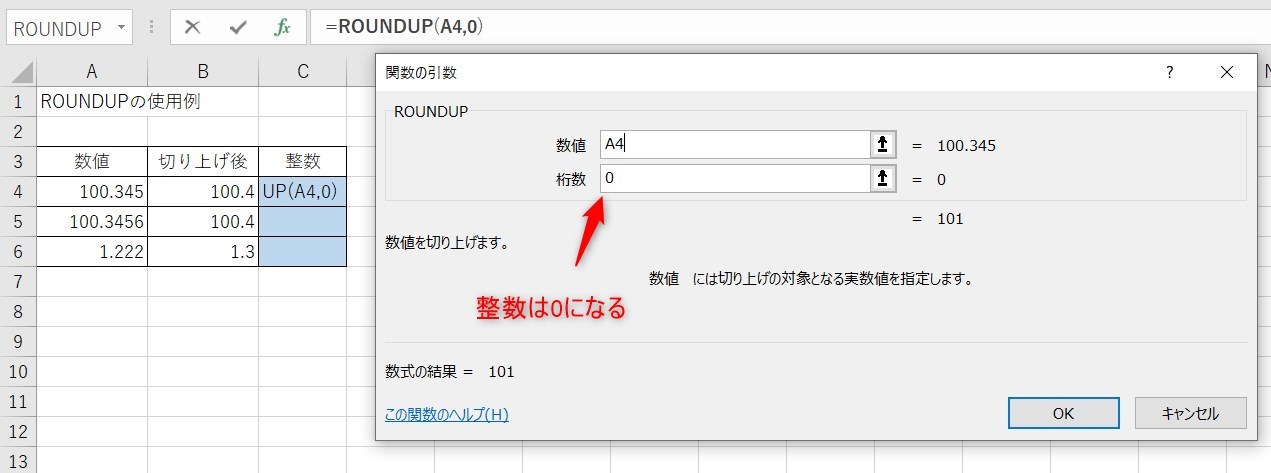Click the formula bar resize handle dots
The height and width of the screenshot is (473, 1271).
[151, 28]
